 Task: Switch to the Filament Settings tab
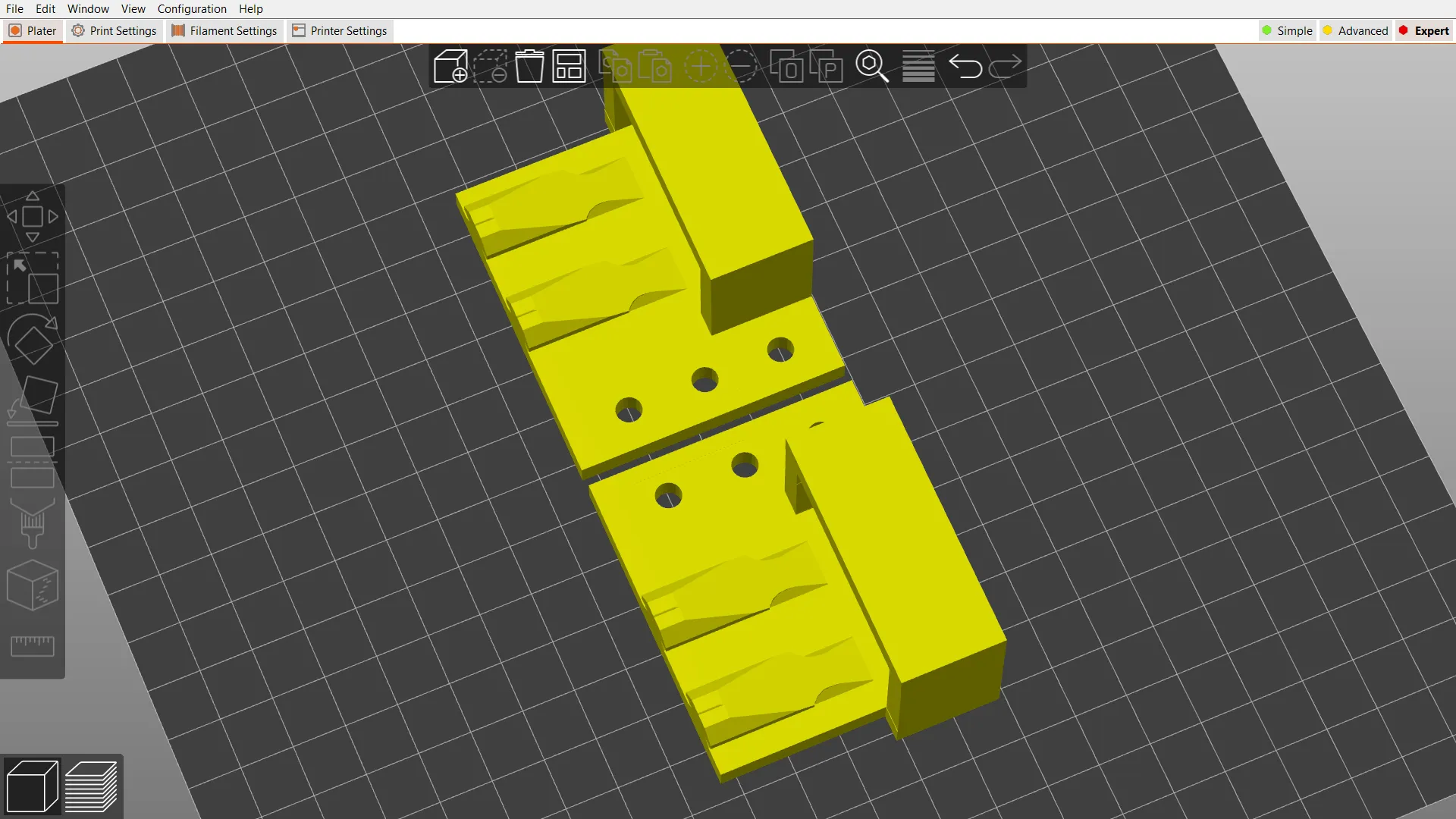pyautogui.click(x=224, y=30)
